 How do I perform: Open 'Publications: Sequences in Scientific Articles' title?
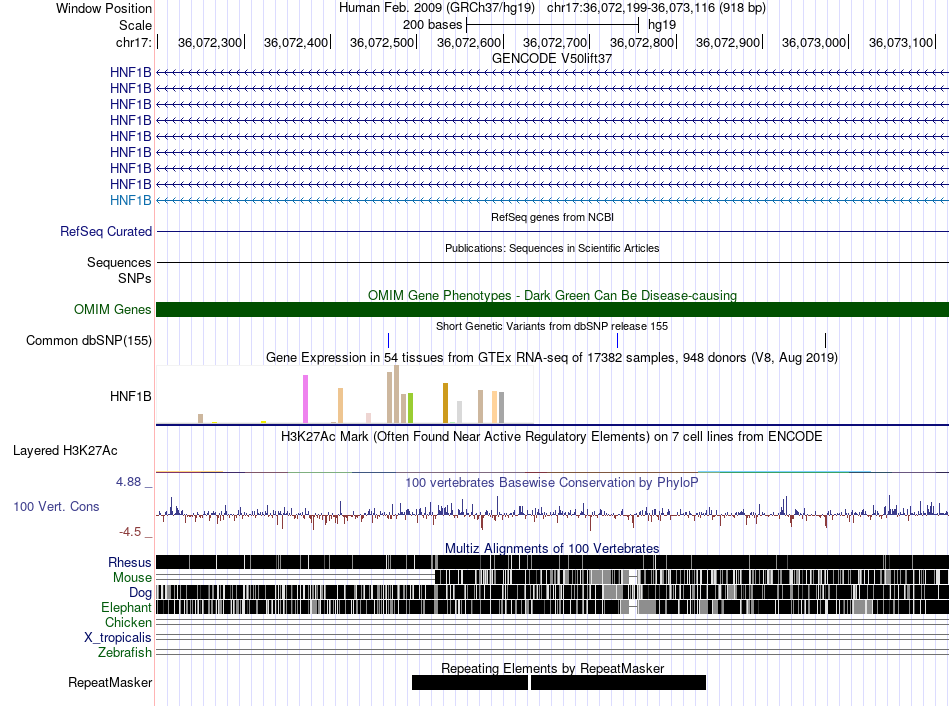(552, 248)
